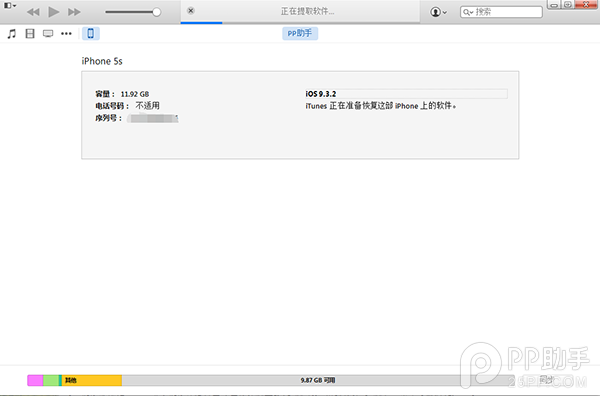Click the iTunes restore preparation status text

[381, 106]
